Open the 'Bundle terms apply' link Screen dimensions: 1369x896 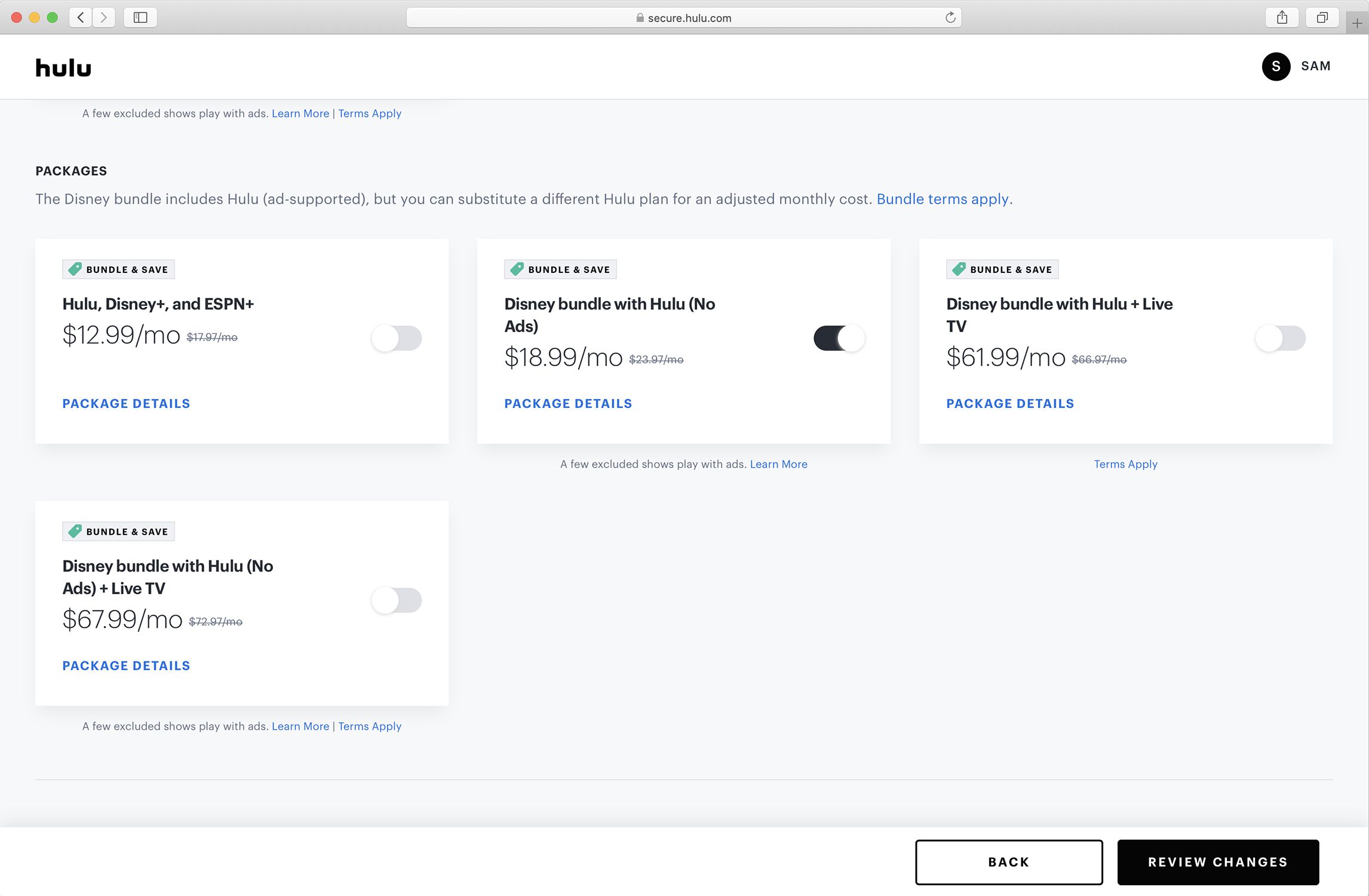pyautogui.click(x=943, y=199)
